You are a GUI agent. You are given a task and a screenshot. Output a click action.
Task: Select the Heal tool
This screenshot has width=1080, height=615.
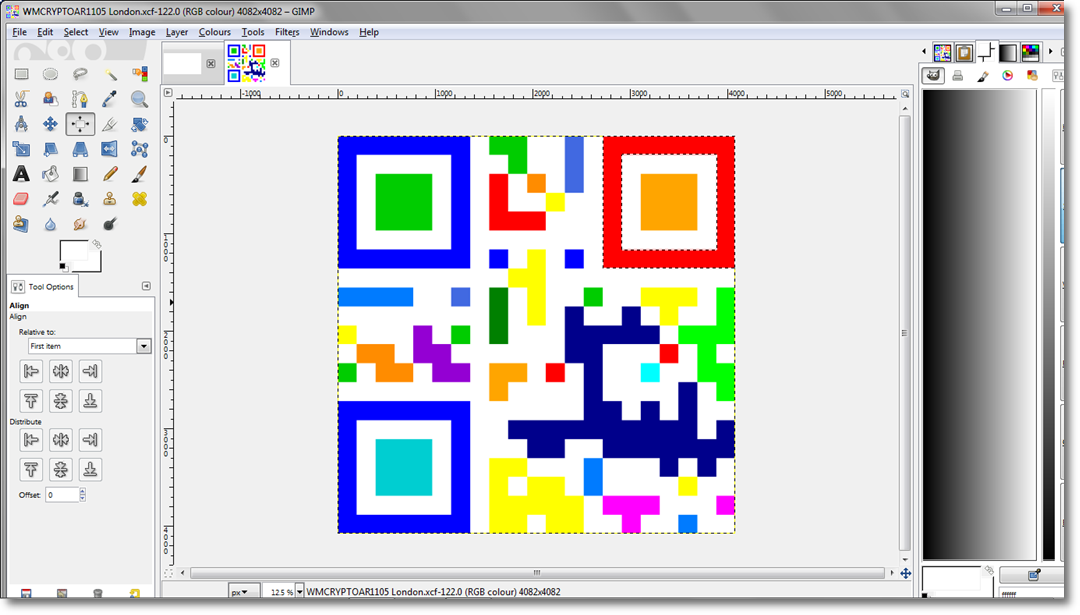coord(139,199)
